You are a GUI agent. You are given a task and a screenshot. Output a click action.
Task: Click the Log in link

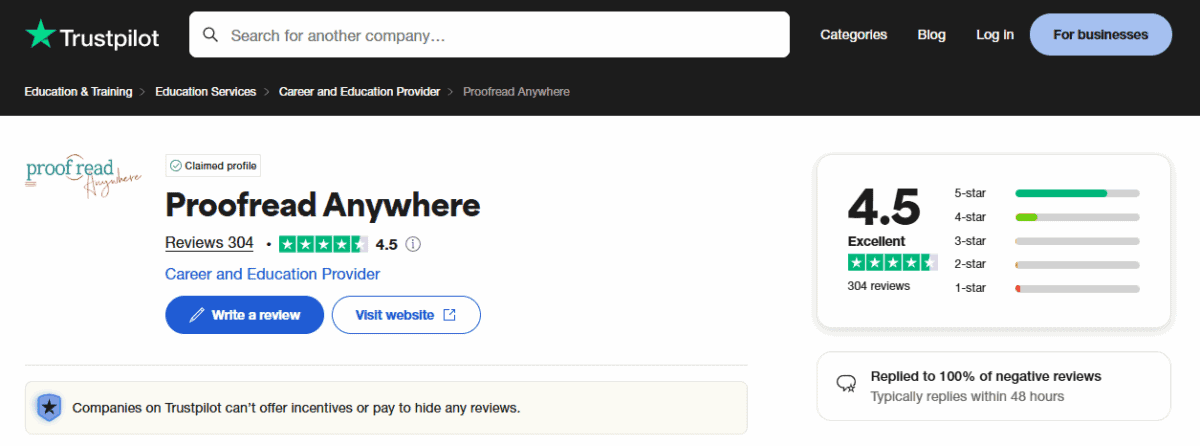coord(995,35)
